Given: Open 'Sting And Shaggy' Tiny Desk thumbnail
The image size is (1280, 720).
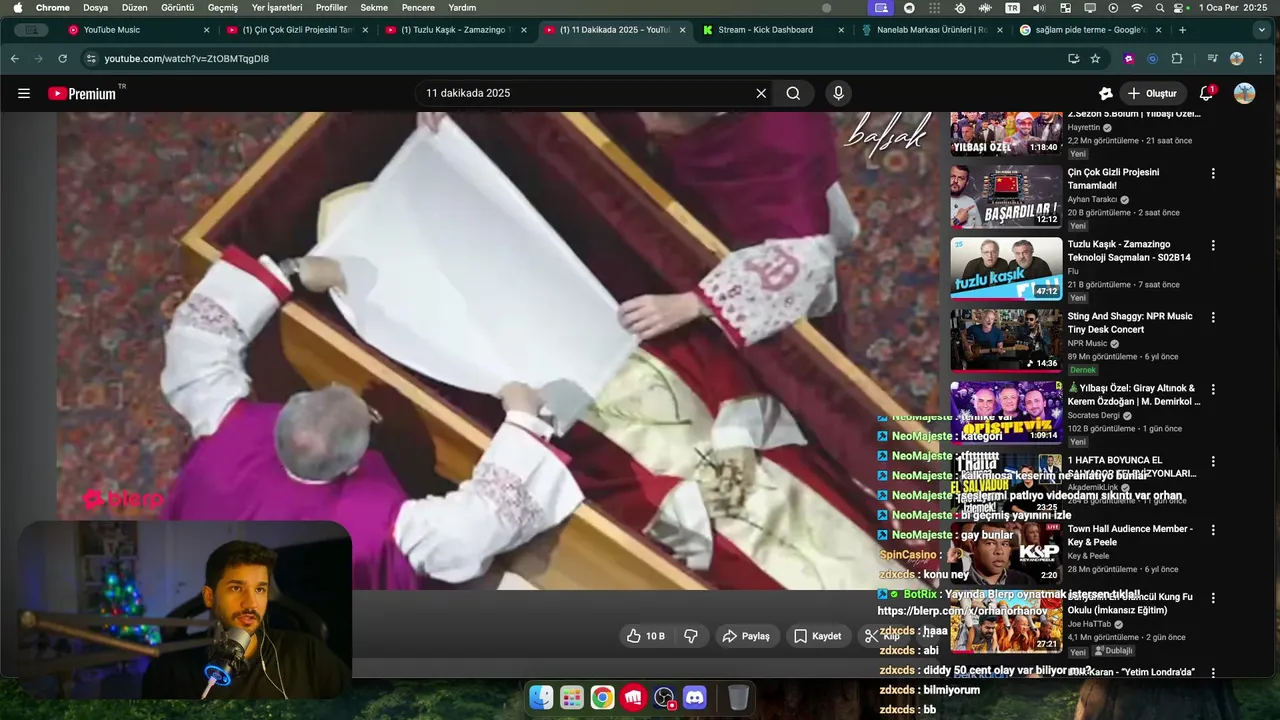Looking at the screenshot, I should coord(1006,340).
